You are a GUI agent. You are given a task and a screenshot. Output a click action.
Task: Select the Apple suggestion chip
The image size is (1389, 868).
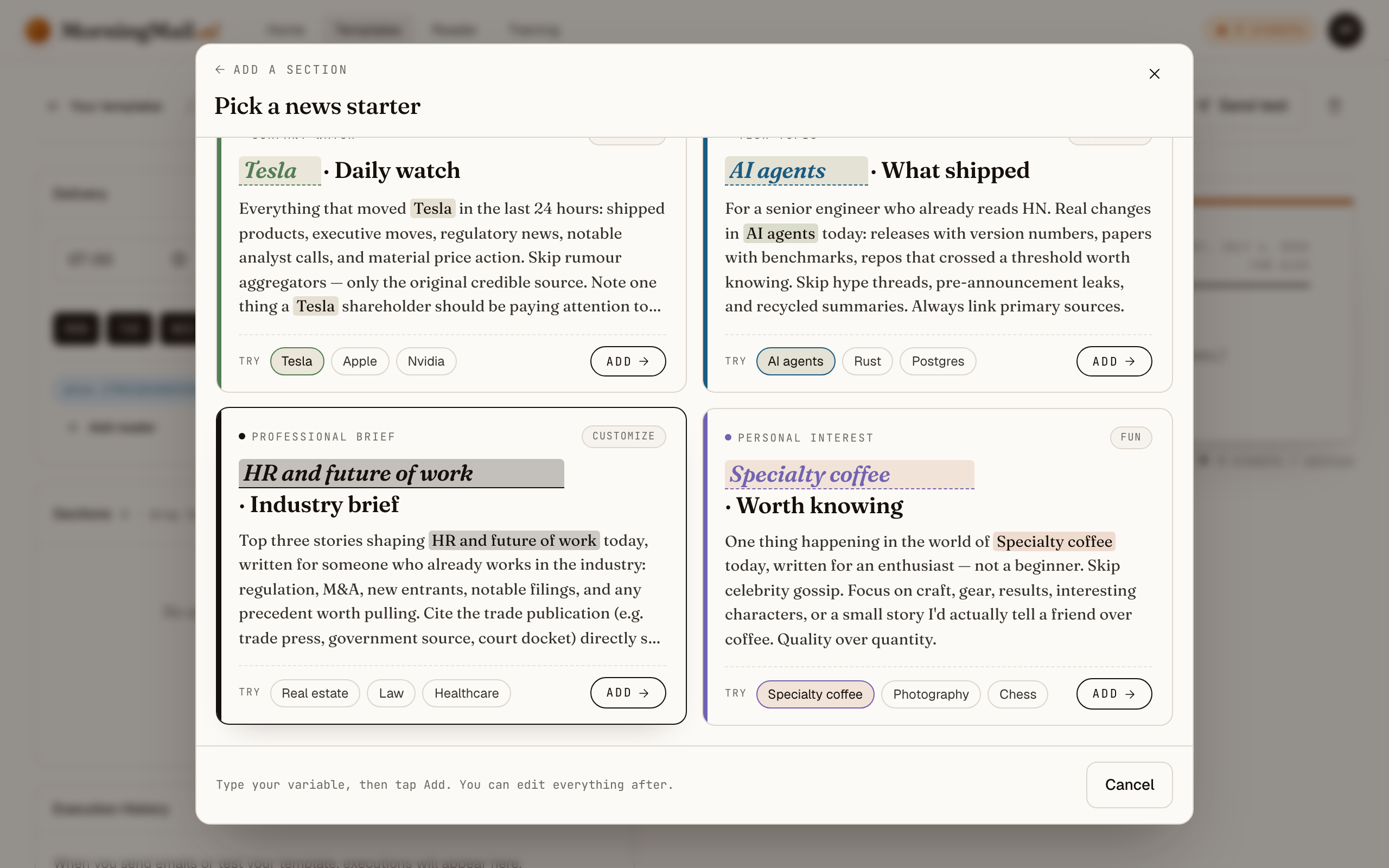[360, 361]
